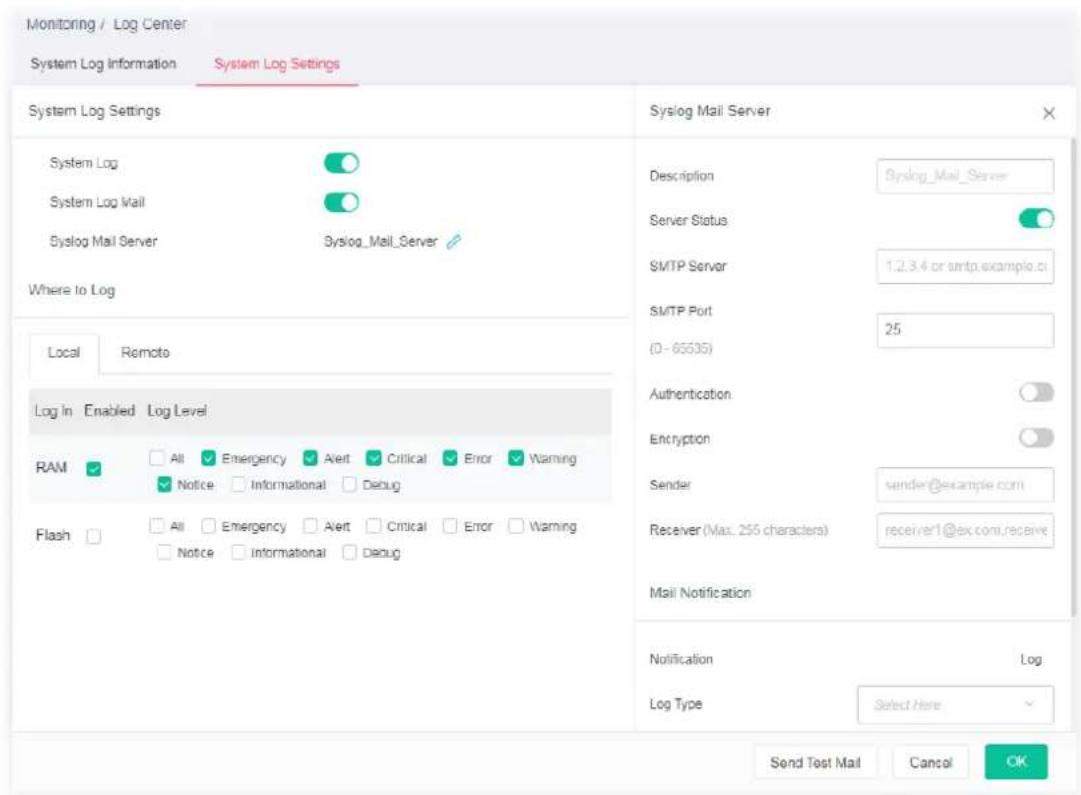This screenshot has width=1081, height=795.
Task: Enable the Authentication switch
Action: click(1036, 392)
